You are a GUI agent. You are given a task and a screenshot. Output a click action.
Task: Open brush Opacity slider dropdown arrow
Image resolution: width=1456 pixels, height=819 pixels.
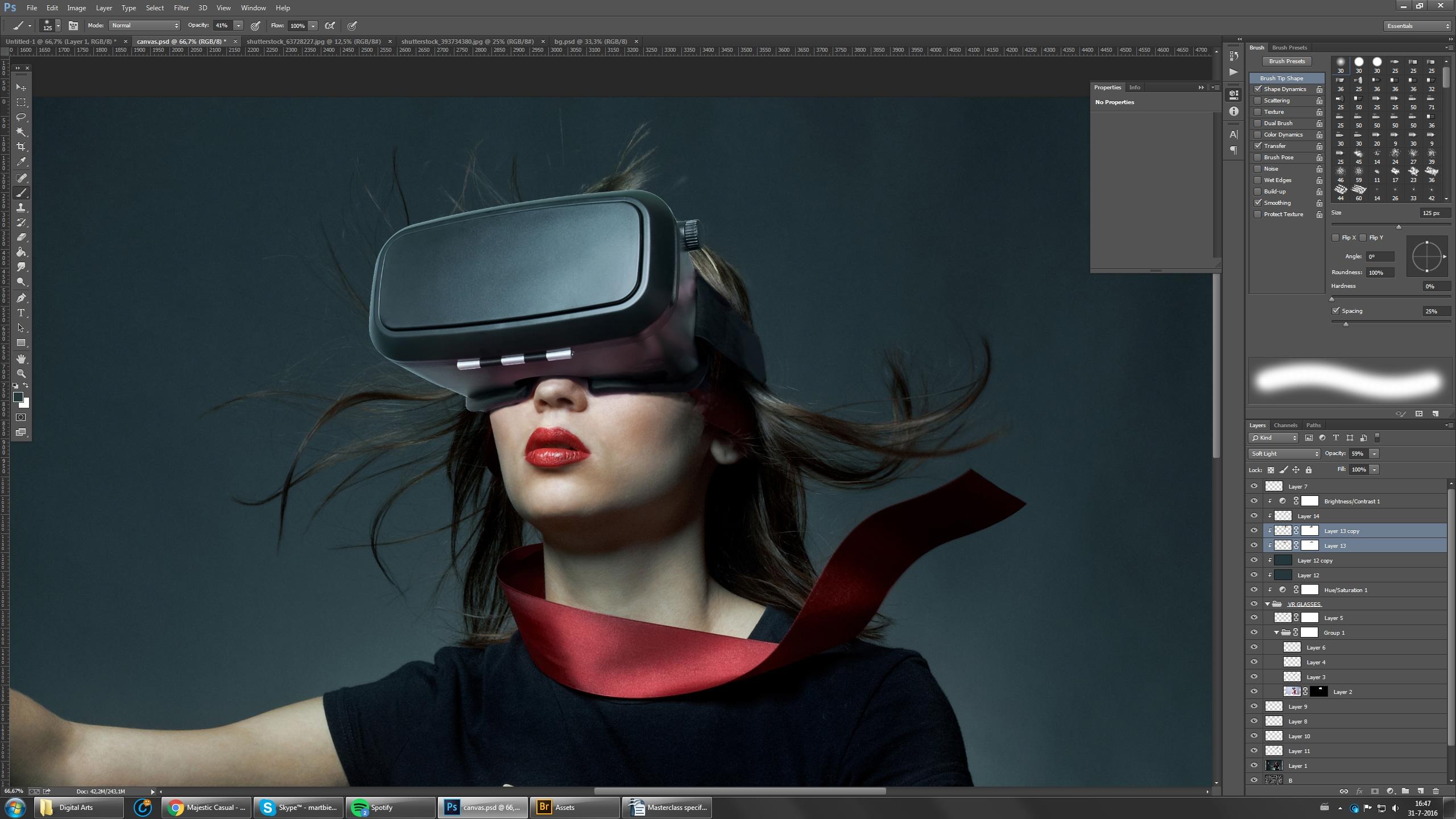coord(238,26)
